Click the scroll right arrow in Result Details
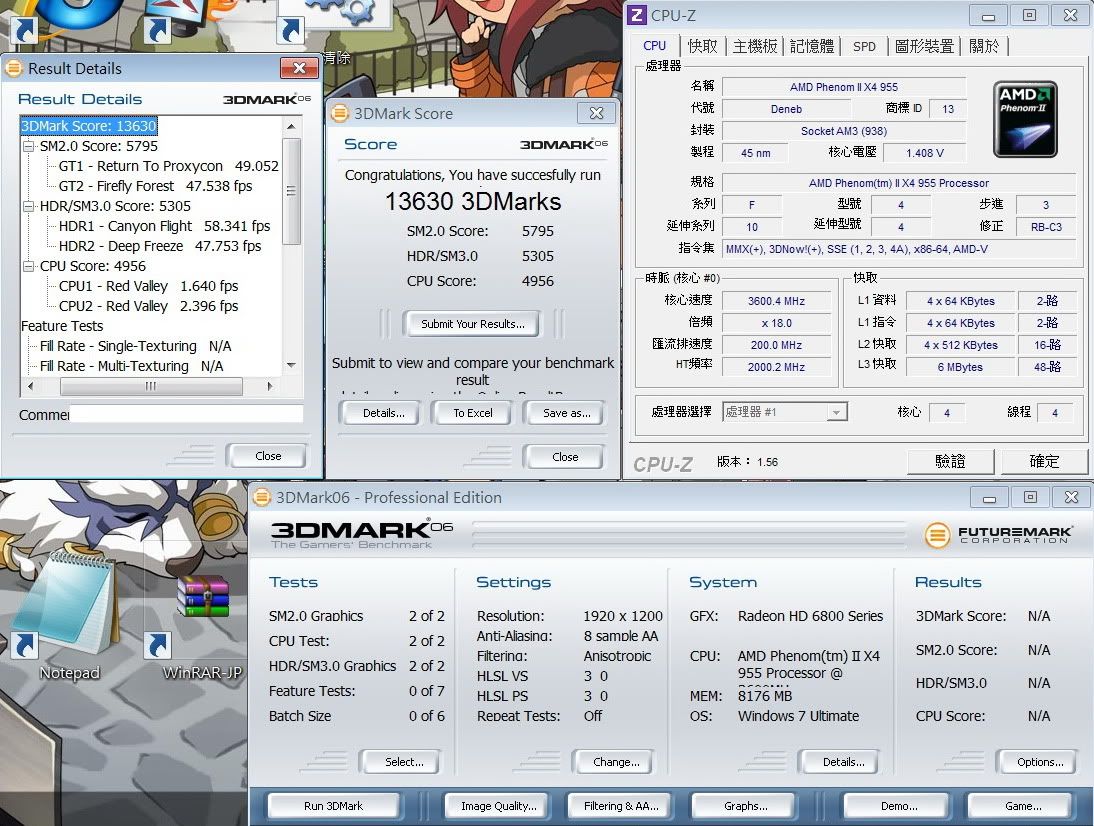This screenshot has height=826, width=1094. click(269, 386)
